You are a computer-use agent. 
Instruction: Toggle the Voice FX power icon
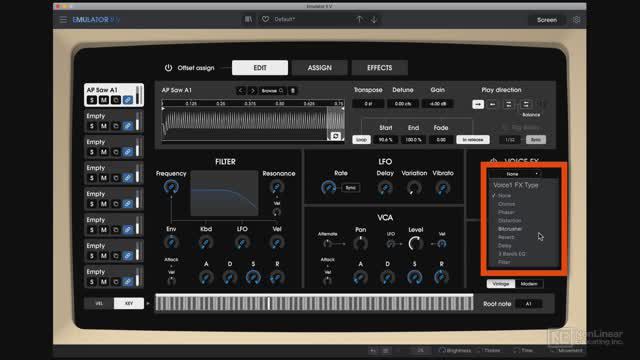click(493, 161)
